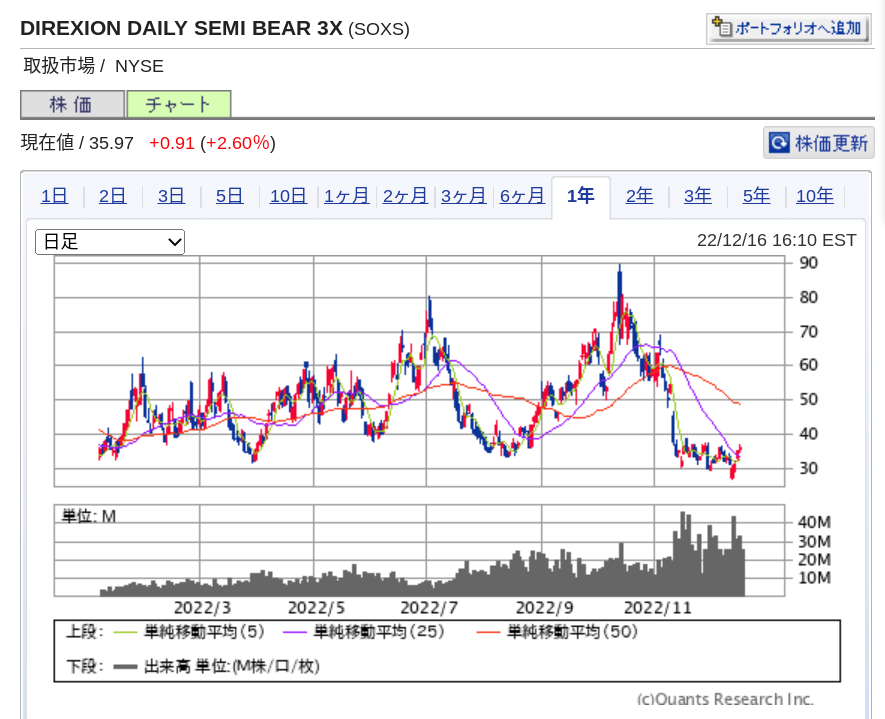Screen dimensions: 885x719
Task: Show the 2ヶ月 chart range
Action: point(405,196)
